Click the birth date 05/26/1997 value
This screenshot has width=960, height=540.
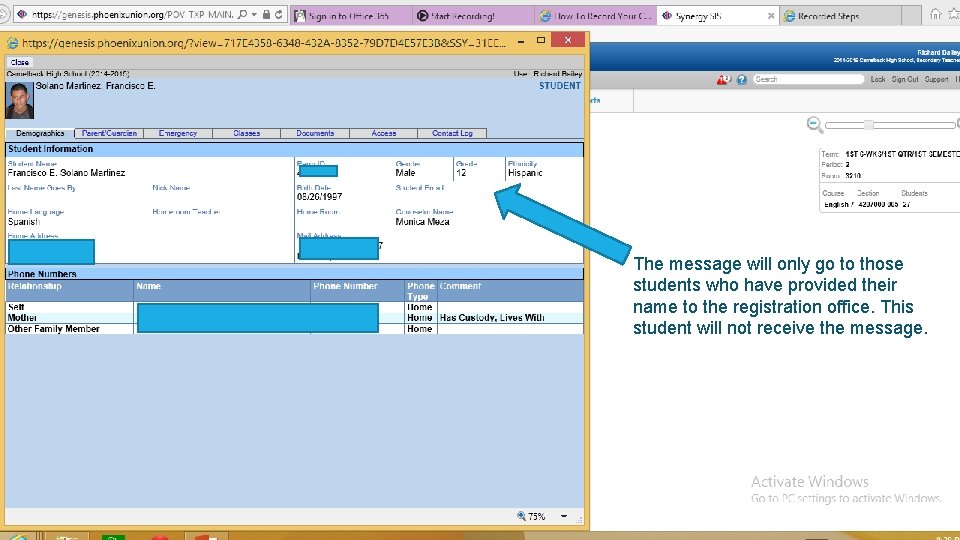pyautogui.click(x=320, y=197)
